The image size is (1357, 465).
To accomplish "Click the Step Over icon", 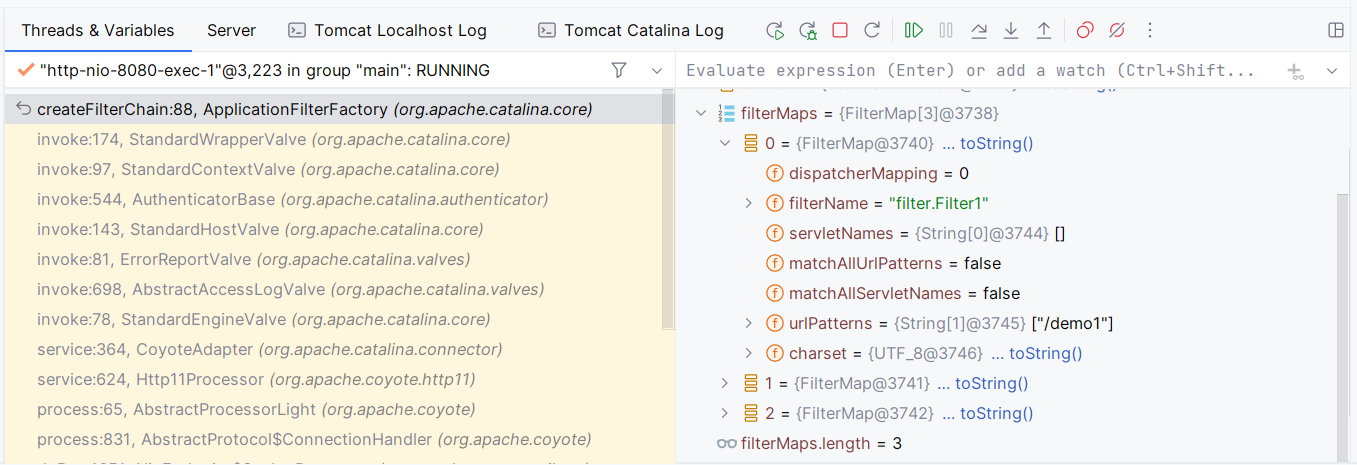I will (979, 31).
